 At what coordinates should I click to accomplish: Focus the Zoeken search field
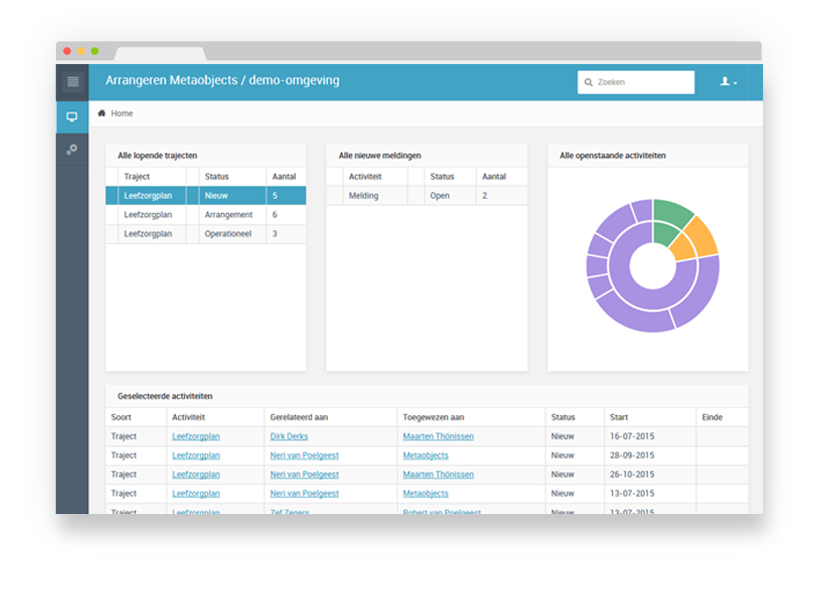coord(636,82)
